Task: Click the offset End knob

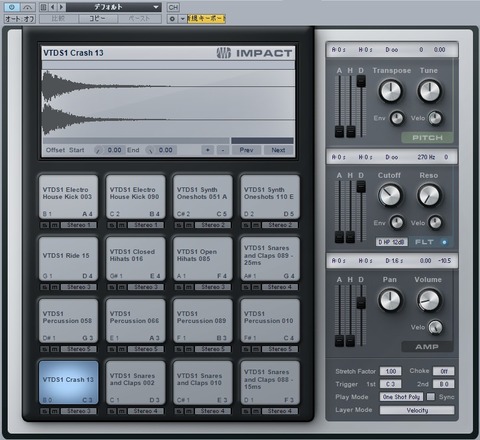Action: (150, 150)
